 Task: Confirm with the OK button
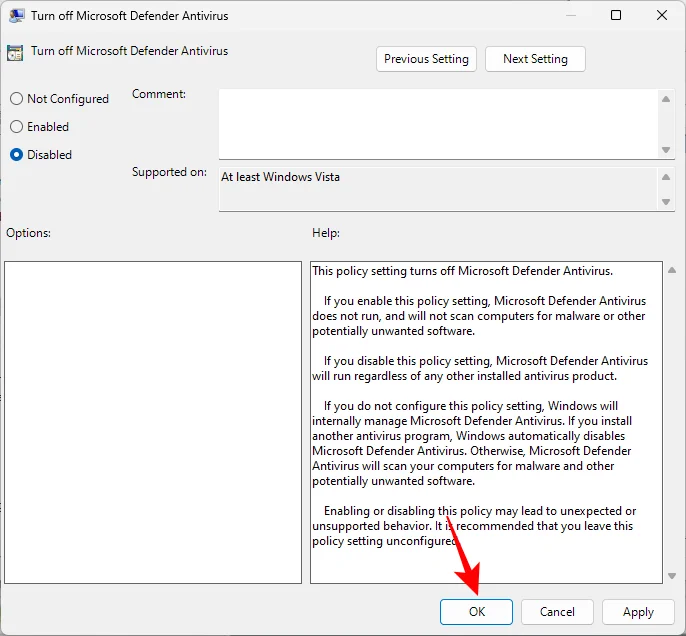click(x=476, y=612)
